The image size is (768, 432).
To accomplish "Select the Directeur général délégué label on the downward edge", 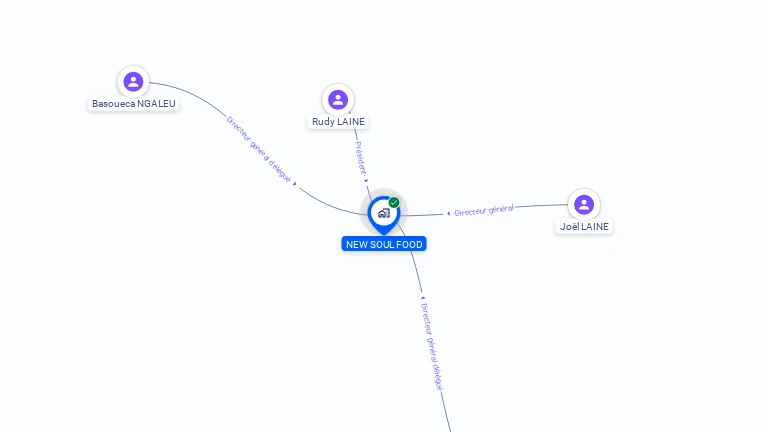I will (432, 347).
